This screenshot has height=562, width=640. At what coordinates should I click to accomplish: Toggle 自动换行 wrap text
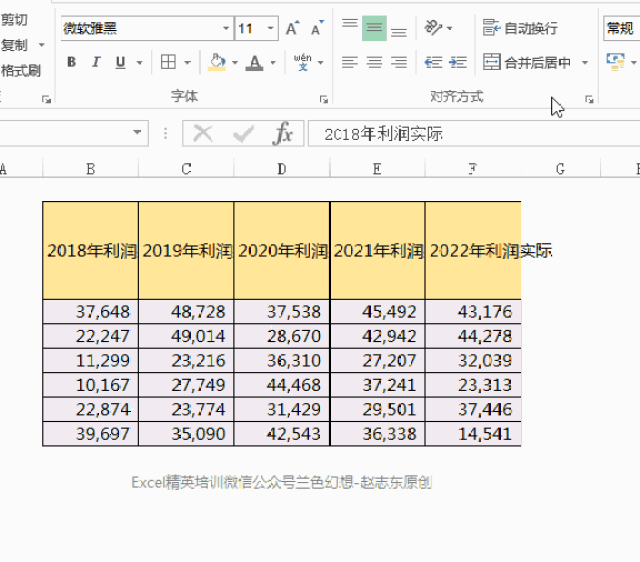520,28
